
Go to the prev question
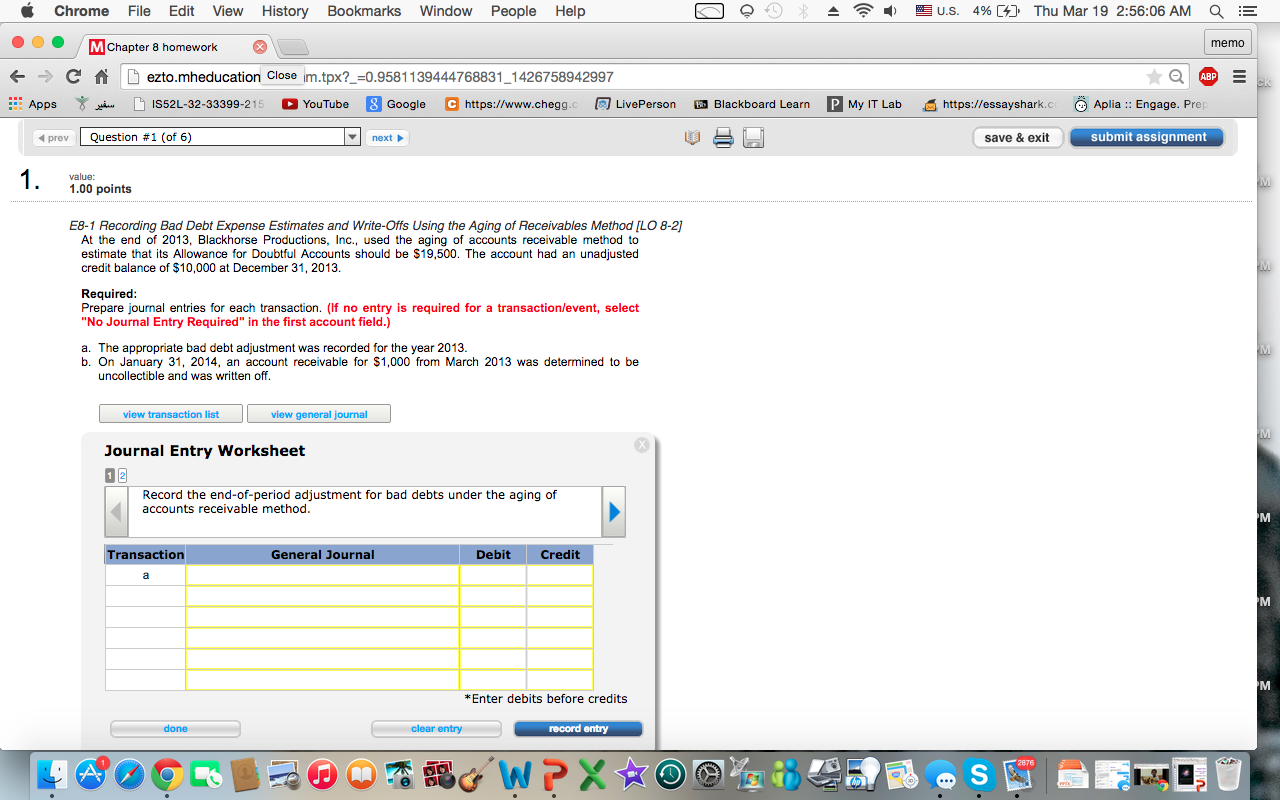click(x=54, y=138)
